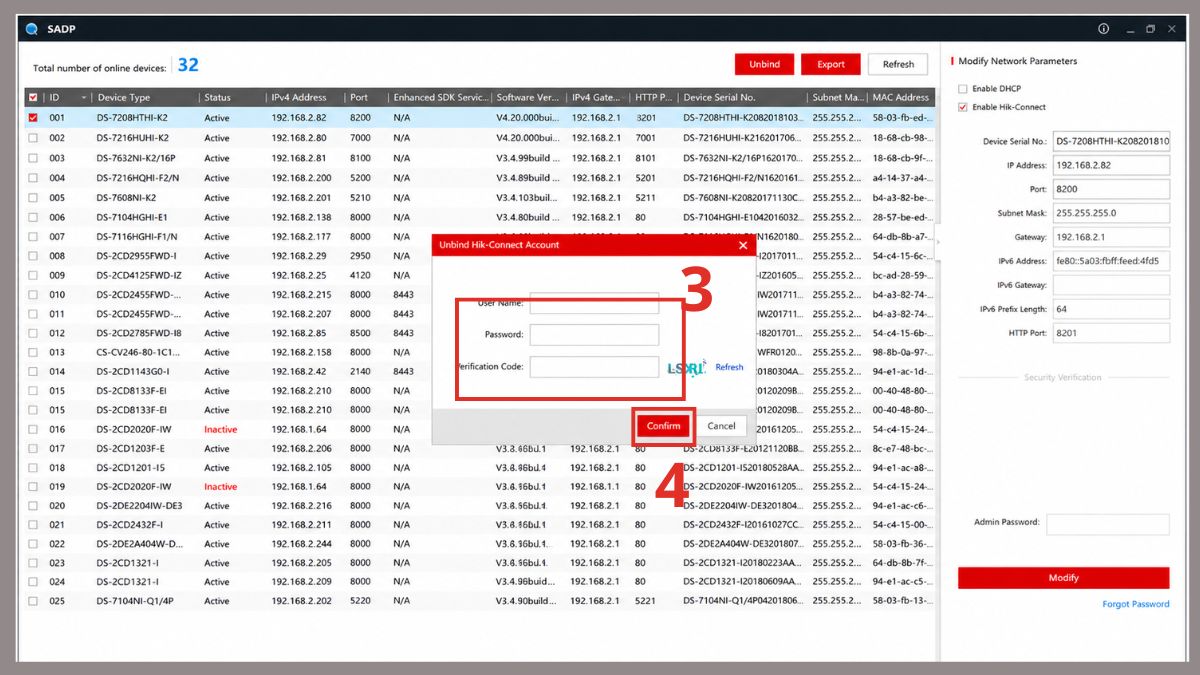Sort by the IPv4 Address column header
This screenshot has width=1200, height=675.
point(298,98)
